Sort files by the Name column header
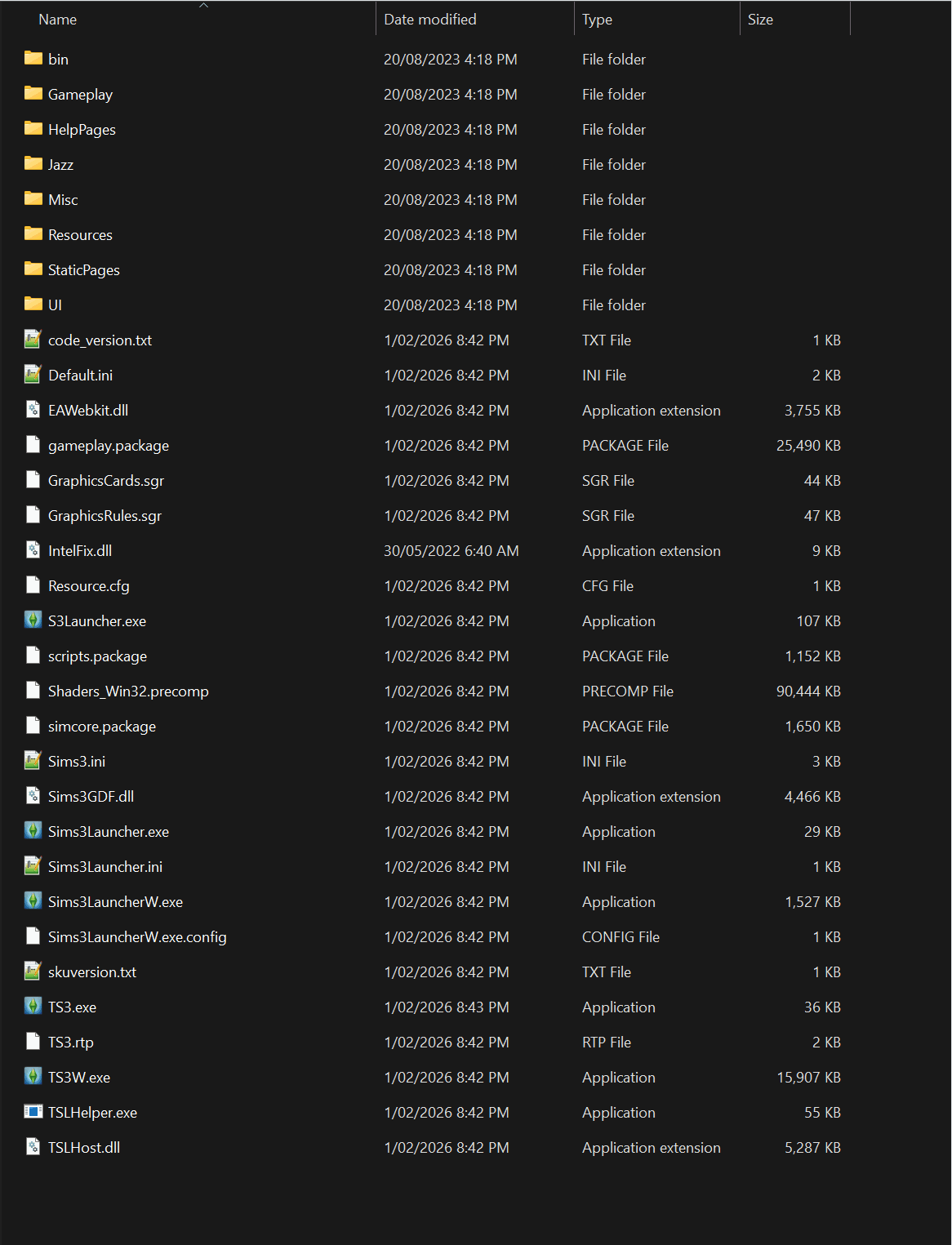 click(58, 19)
